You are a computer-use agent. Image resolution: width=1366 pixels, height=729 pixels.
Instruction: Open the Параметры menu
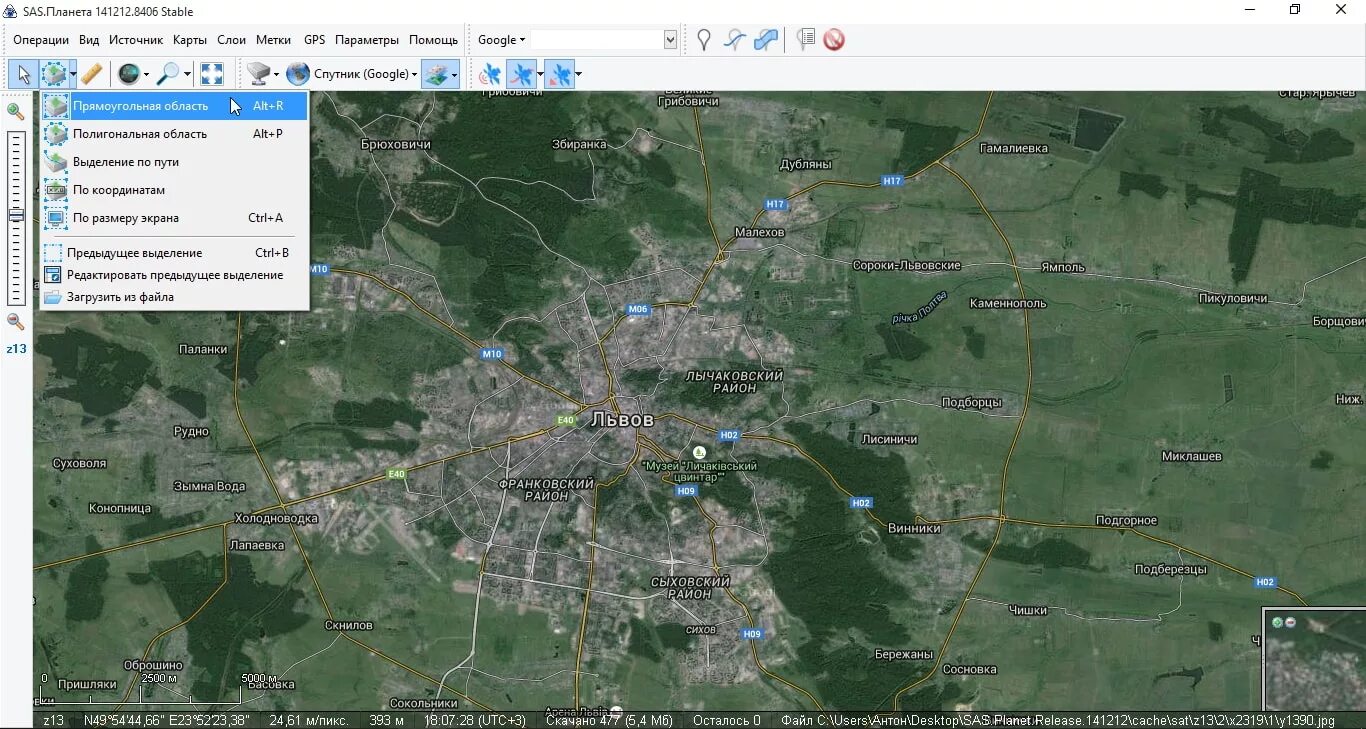pos(367,40)
